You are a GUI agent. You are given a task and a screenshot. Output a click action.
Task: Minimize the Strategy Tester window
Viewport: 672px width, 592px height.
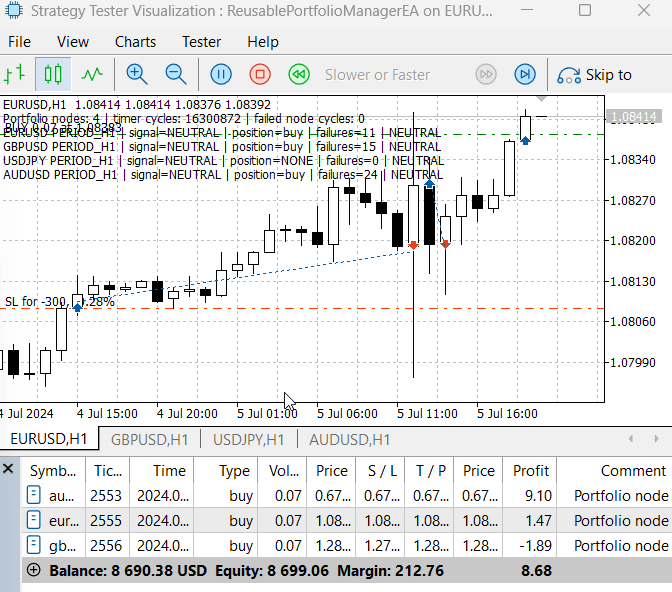click(527, 10)
